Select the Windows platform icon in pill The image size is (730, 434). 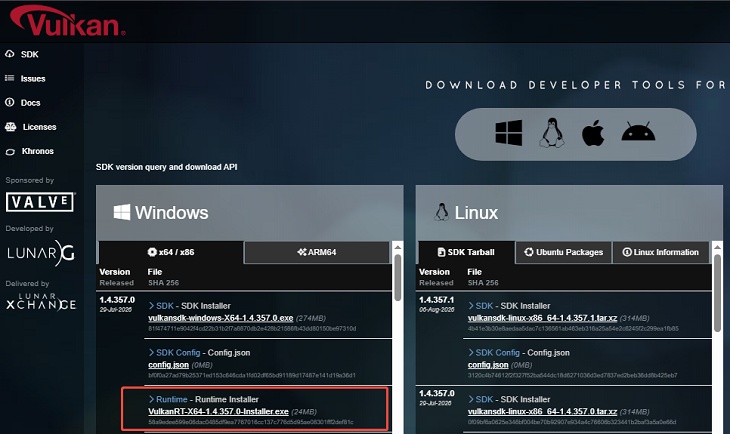pyautogui.click(x=508, y=133)
